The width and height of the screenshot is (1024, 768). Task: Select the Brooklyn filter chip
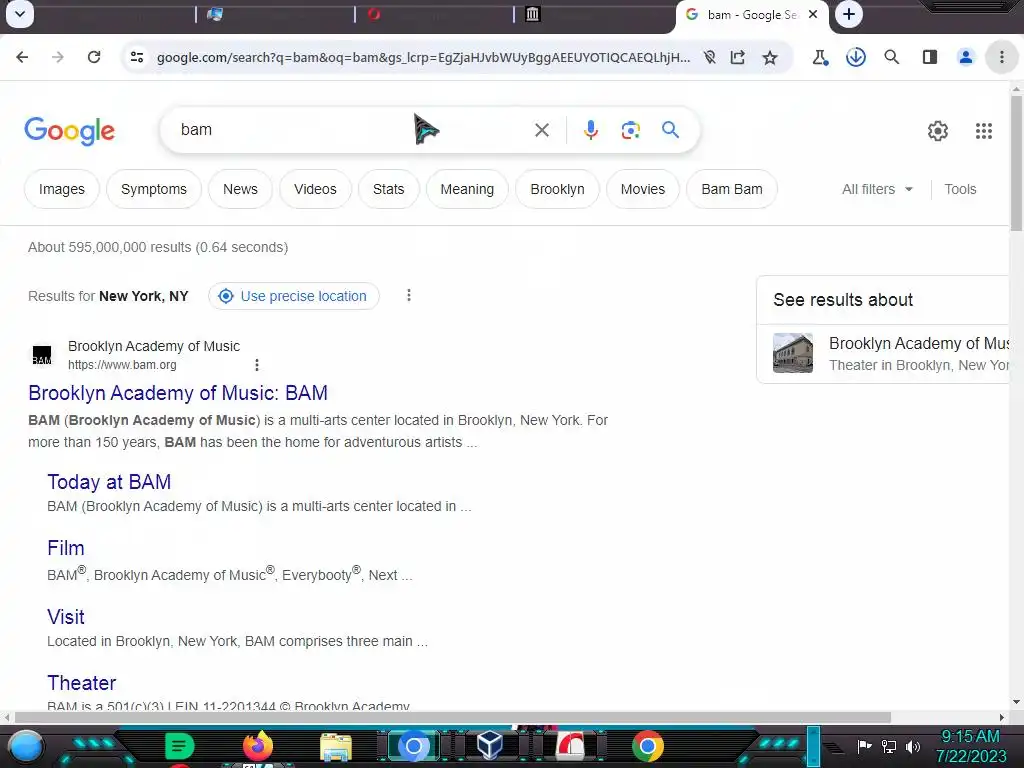(x=557, y=189)
